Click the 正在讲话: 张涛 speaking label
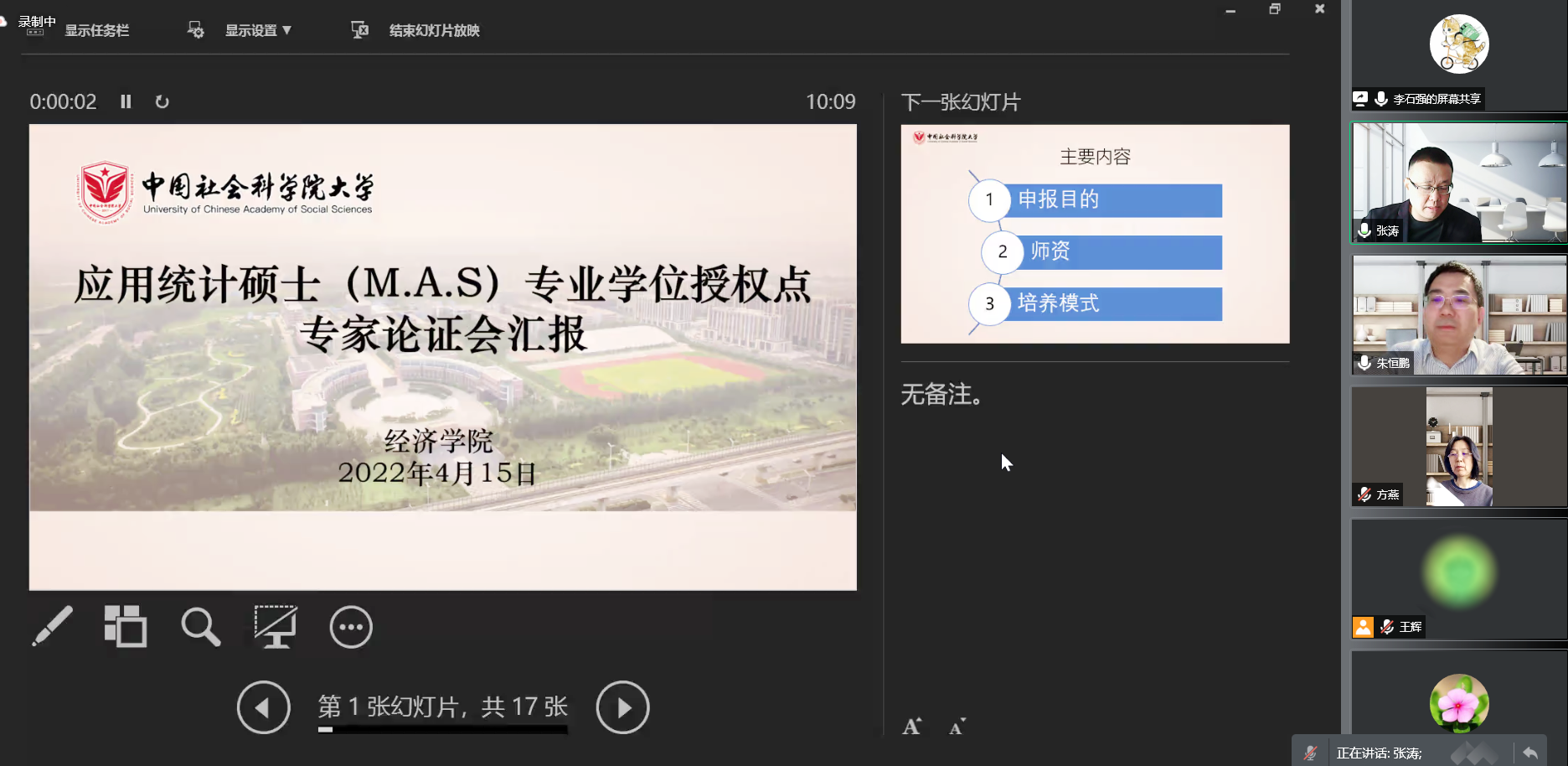Screen dimensions: 1568x766 pyautogui.click(x=1379, y=753)
